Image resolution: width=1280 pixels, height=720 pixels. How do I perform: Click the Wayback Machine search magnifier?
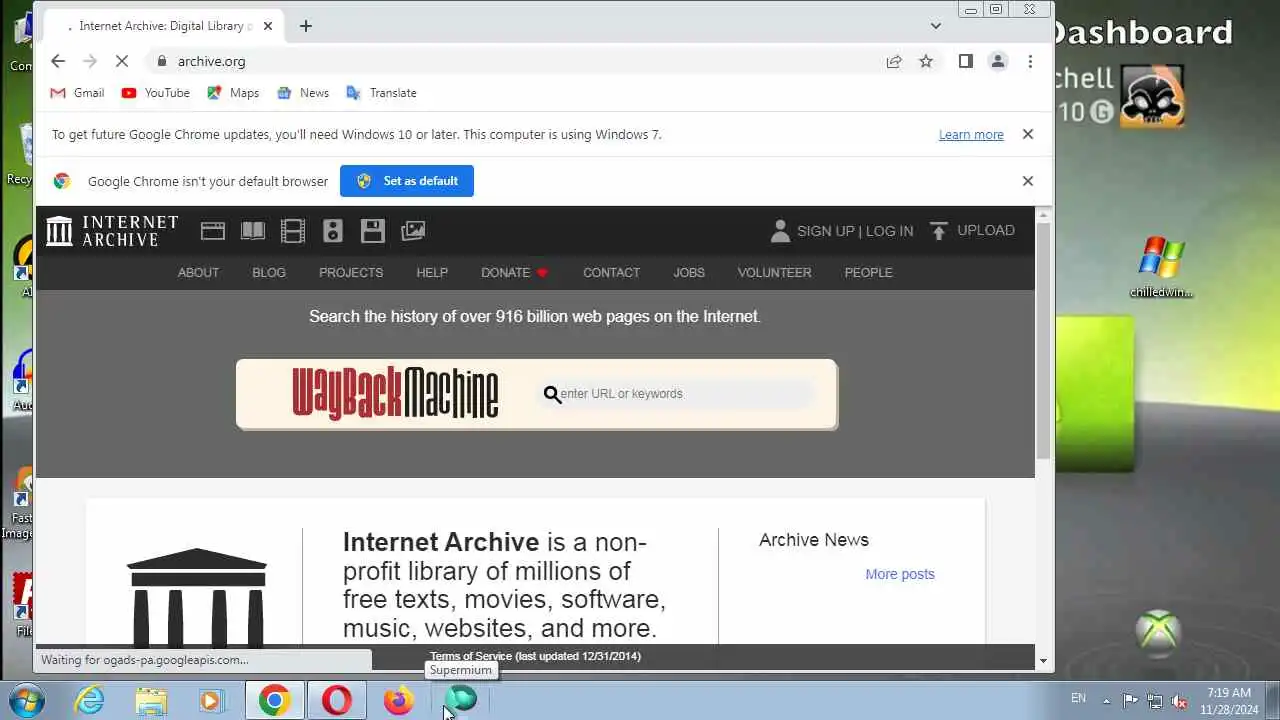tap(552, 394)
